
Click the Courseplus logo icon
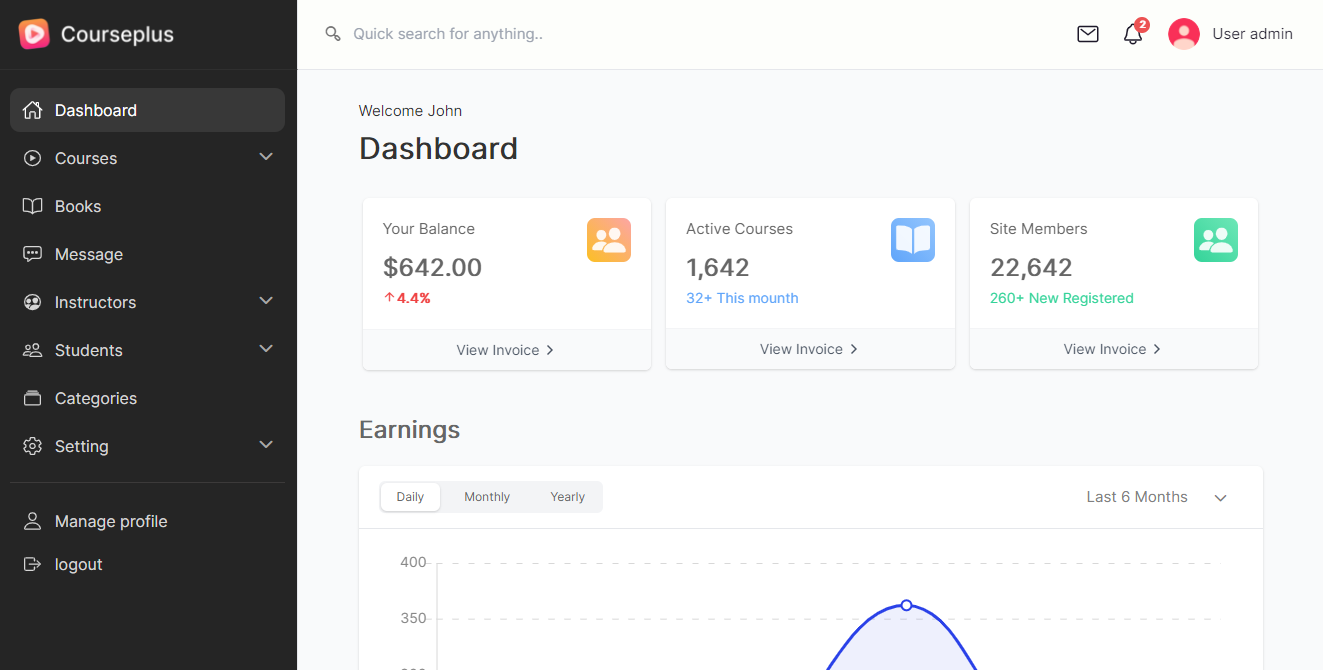[34, 34]
